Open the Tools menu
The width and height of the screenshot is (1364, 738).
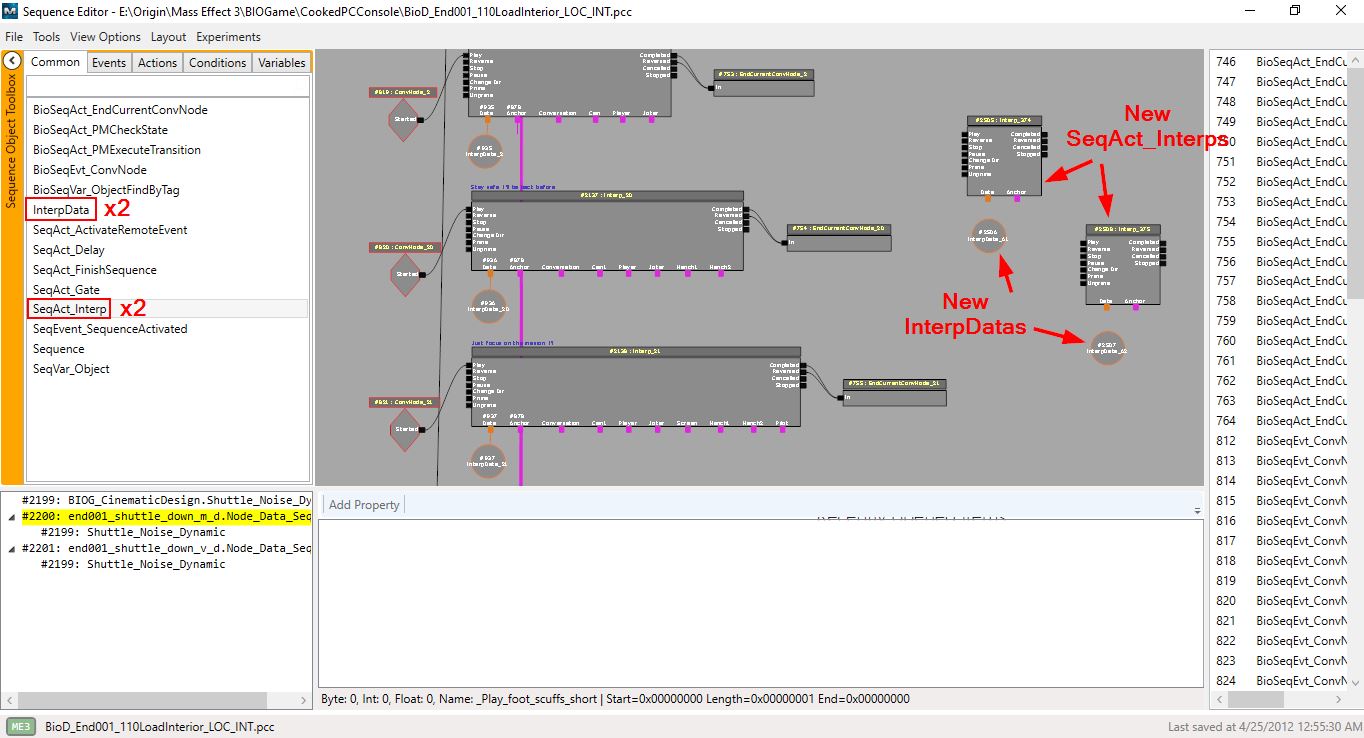46,37
